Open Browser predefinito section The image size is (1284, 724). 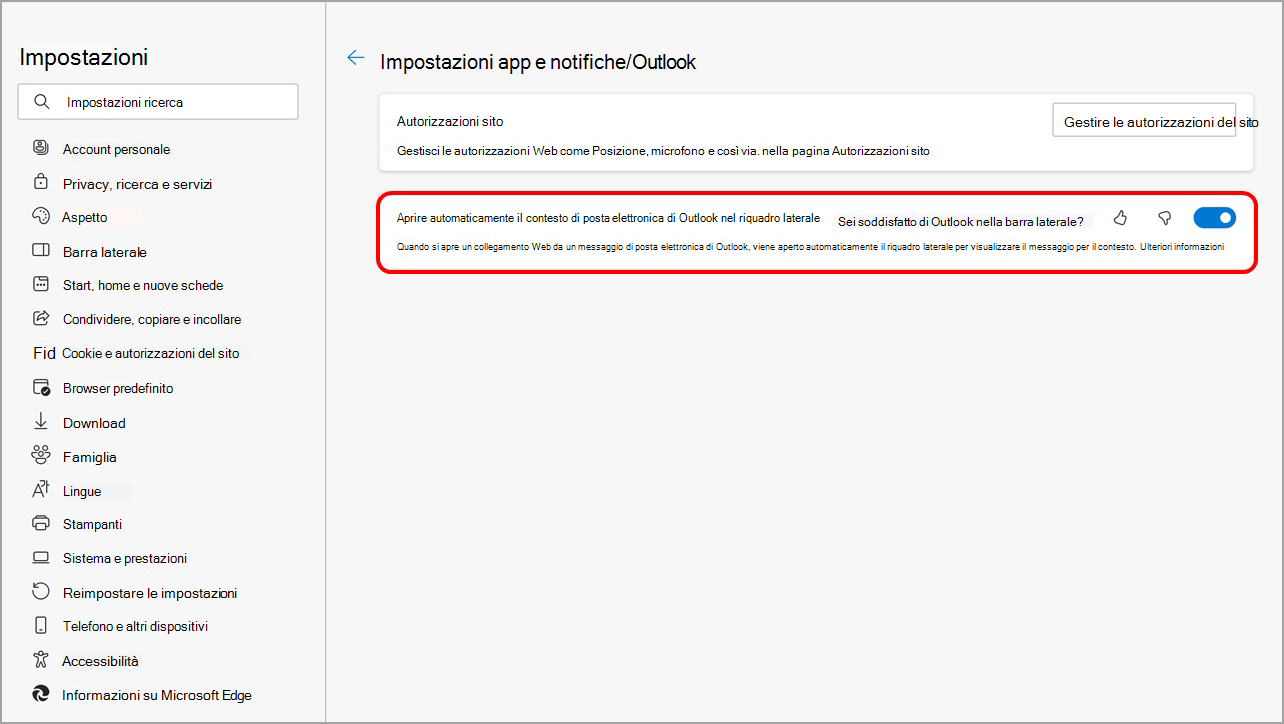coord(118,388)
